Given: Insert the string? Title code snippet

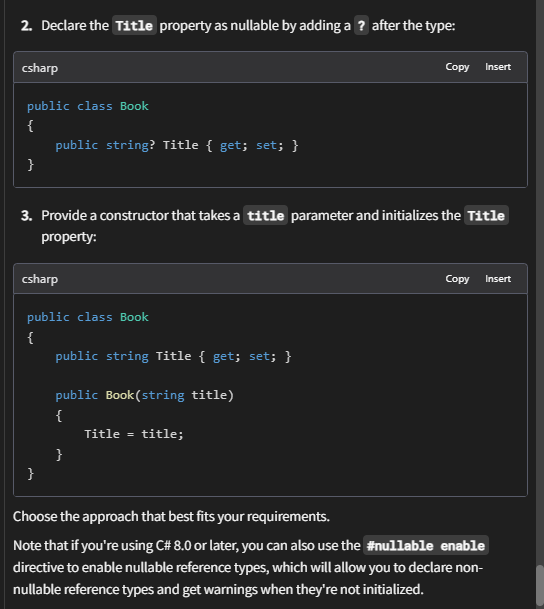Looking at the screenshot, I should 498,67.
